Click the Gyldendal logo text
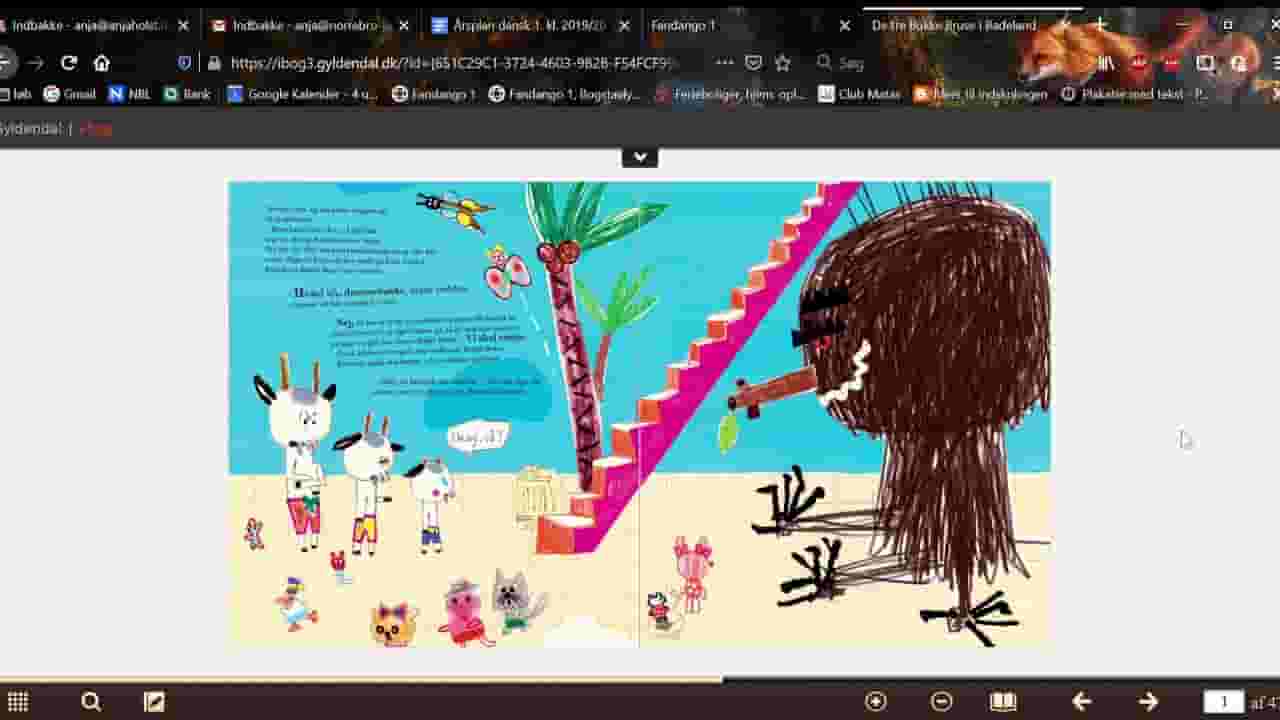This screenshot has height=720, width=1280. (x=30, y=129)
